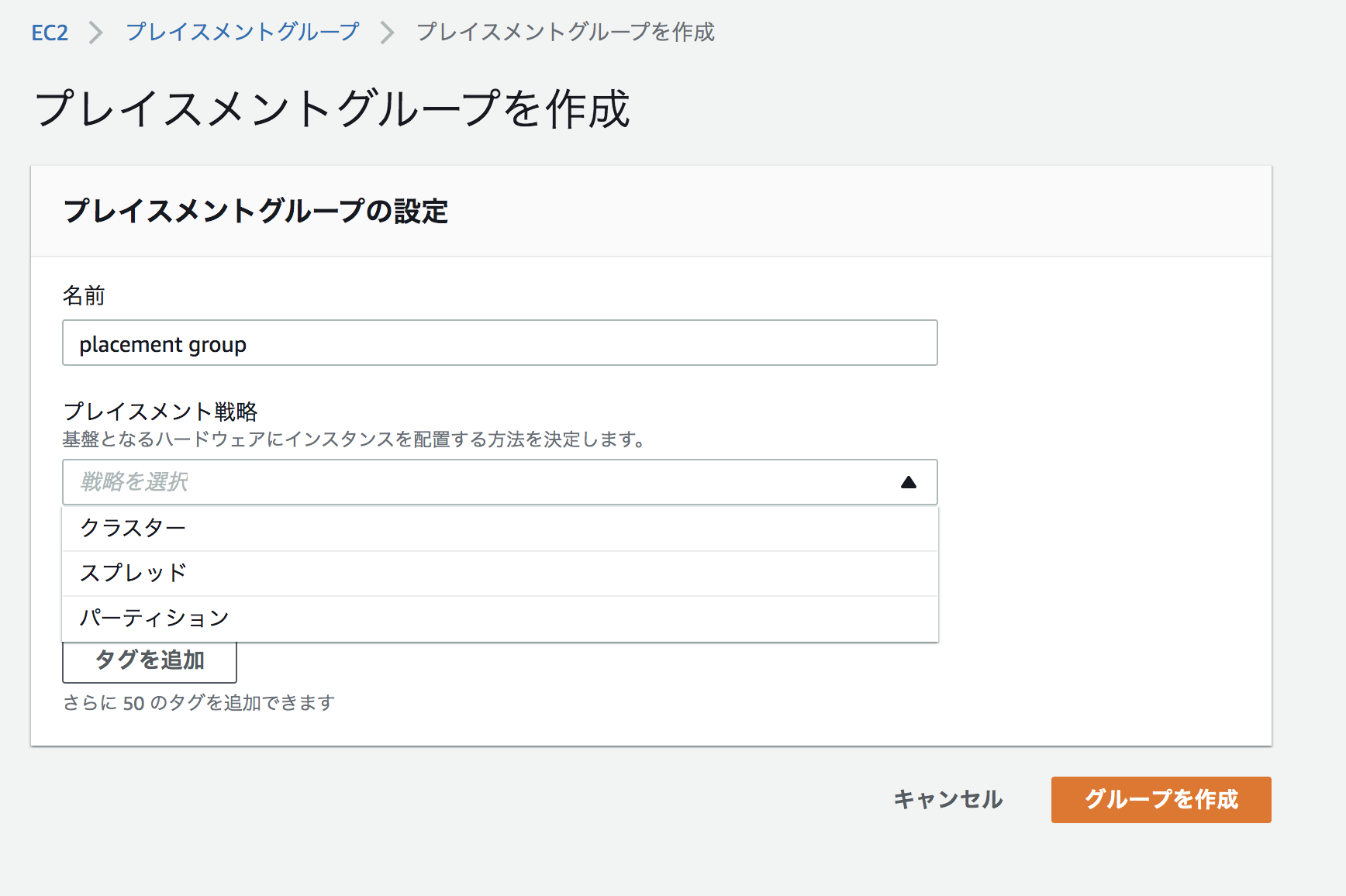Click キャンセル to cancel creation
1346x896 pixels.
(x=947, y=799)
